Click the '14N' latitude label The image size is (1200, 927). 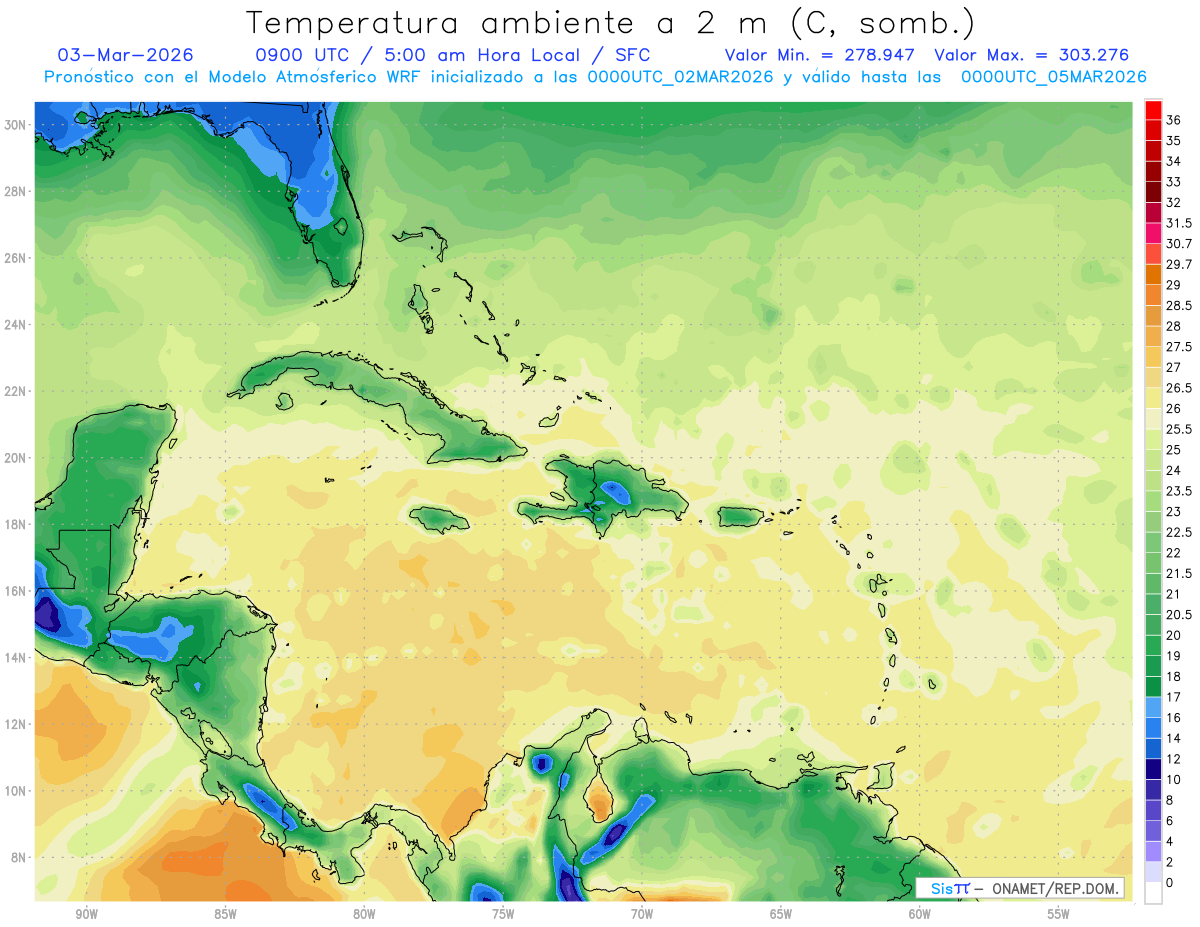[x=17, y=657]
